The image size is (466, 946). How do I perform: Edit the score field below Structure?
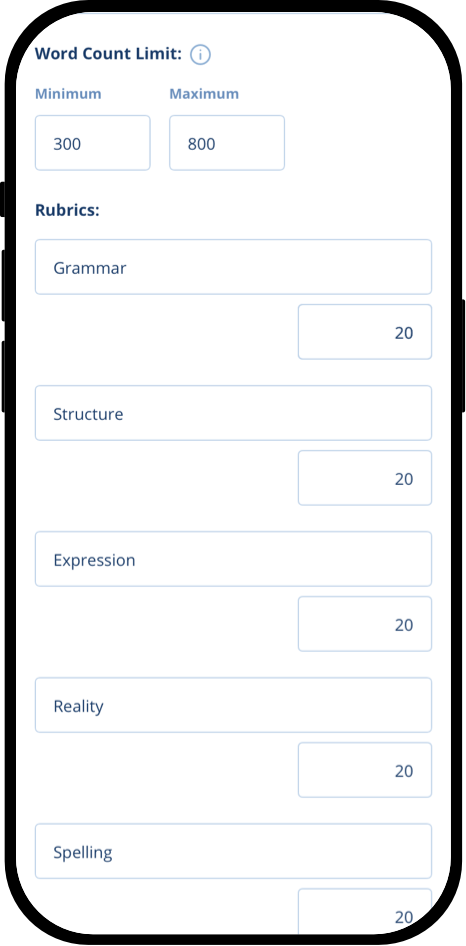365,478
